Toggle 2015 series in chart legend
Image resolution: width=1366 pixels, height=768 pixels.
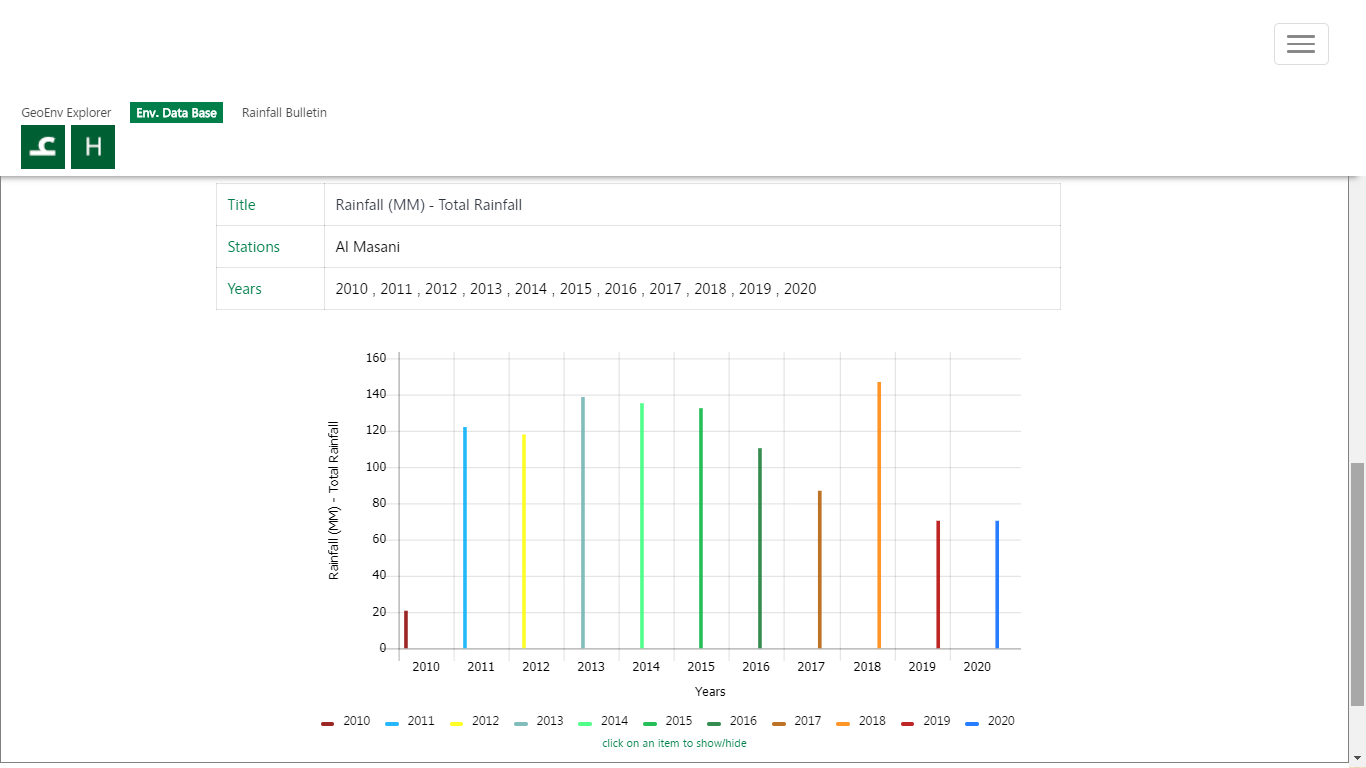[668, 721]
